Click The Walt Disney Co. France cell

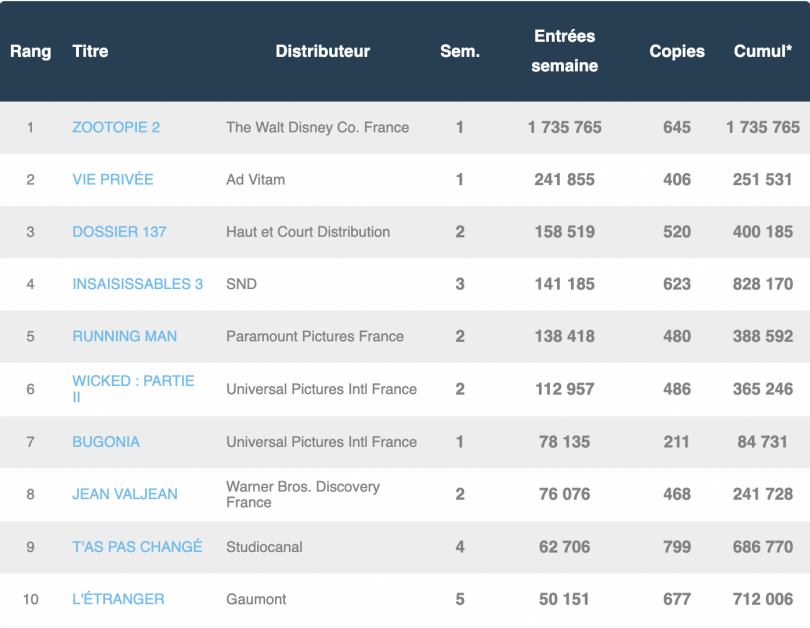coord(317,127)
